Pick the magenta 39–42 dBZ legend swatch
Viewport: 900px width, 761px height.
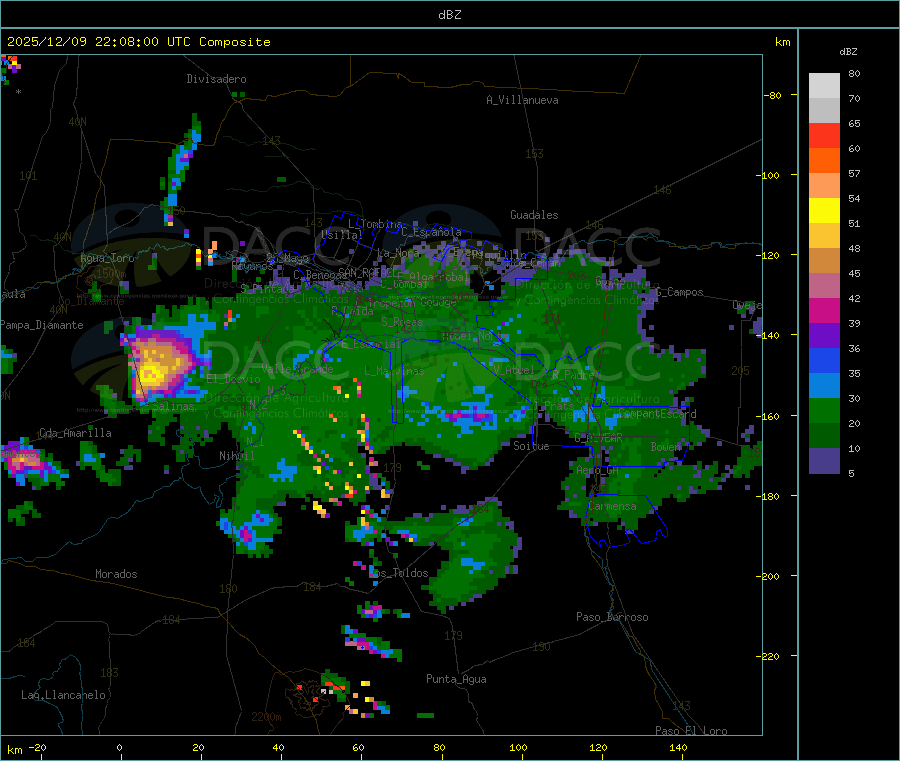(824, 310)
